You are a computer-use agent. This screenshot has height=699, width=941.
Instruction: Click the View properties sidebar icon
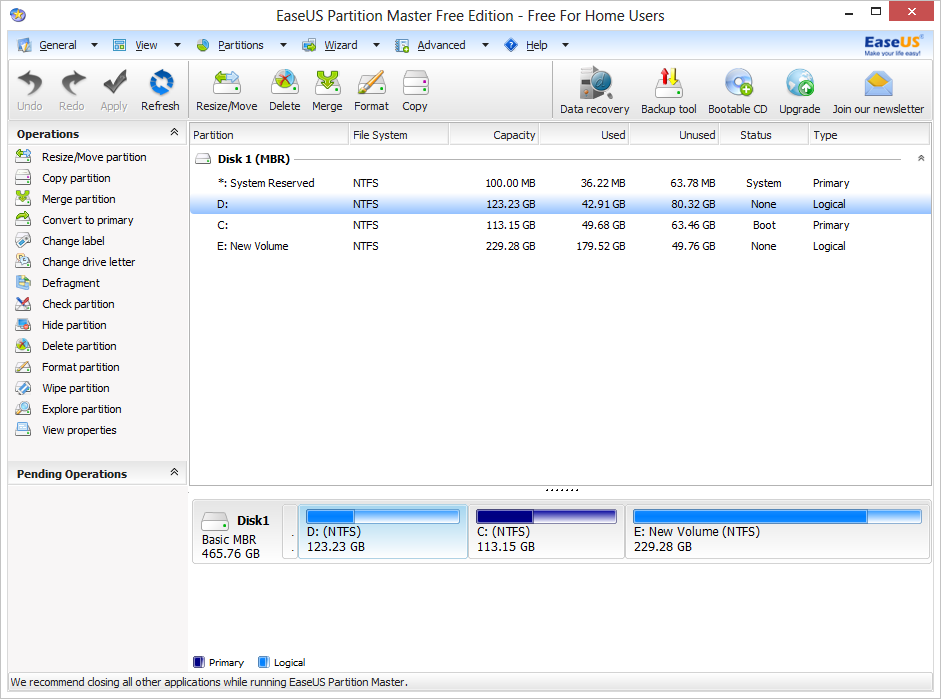point(23,430)
